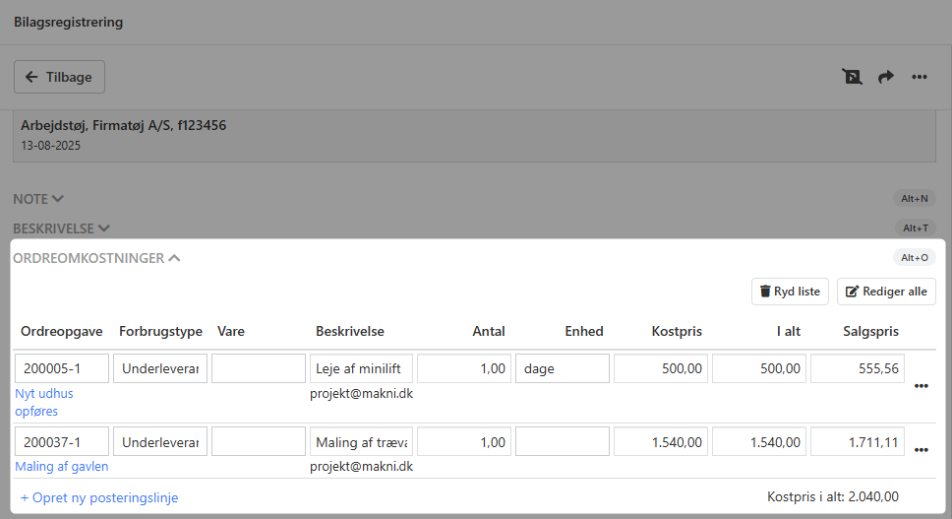Click the Enhed field containing dage
This screenshot has width=952, height=519.
click(x=562, y=368)
